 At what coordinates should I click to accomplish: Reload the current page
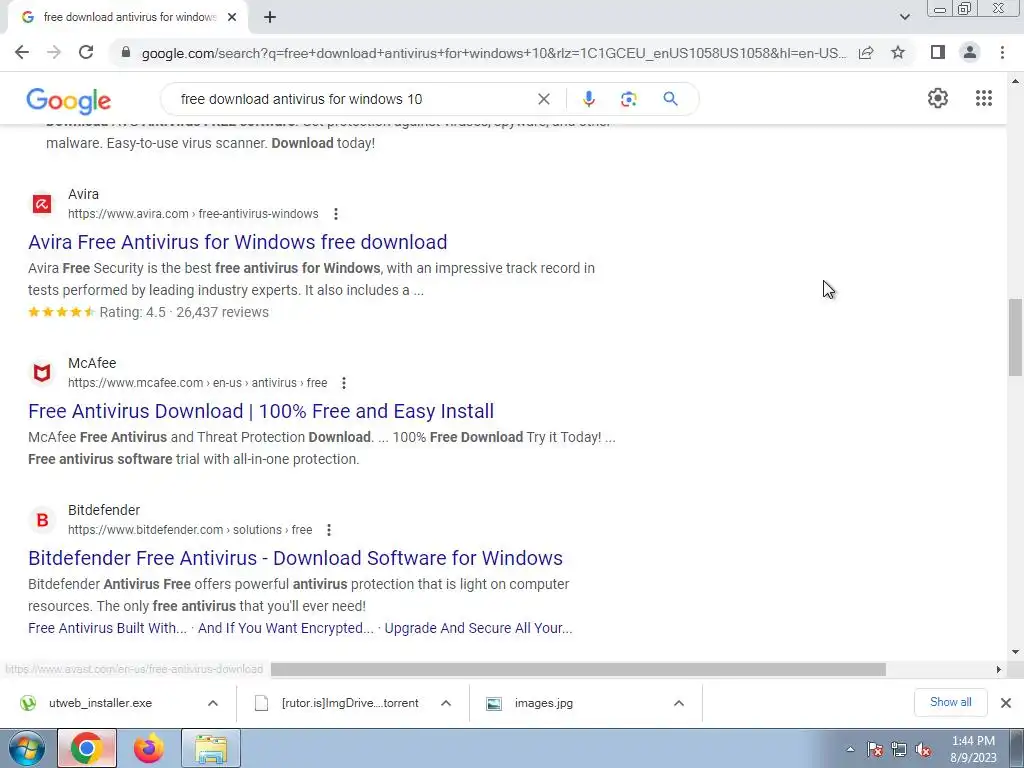pos(86,52)
